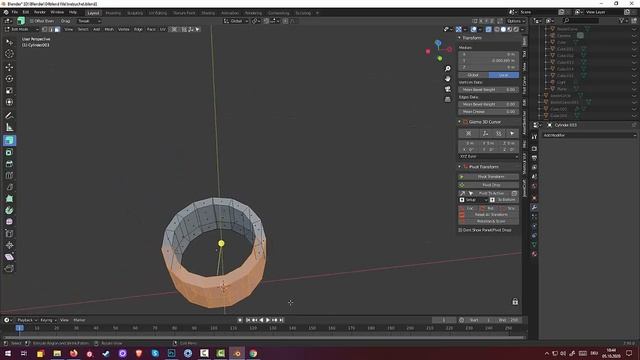Image resolution: width=640 pixels, height=360 pixels.
Task: Switch to the Shading workspace tab
Action: (208, 13)
